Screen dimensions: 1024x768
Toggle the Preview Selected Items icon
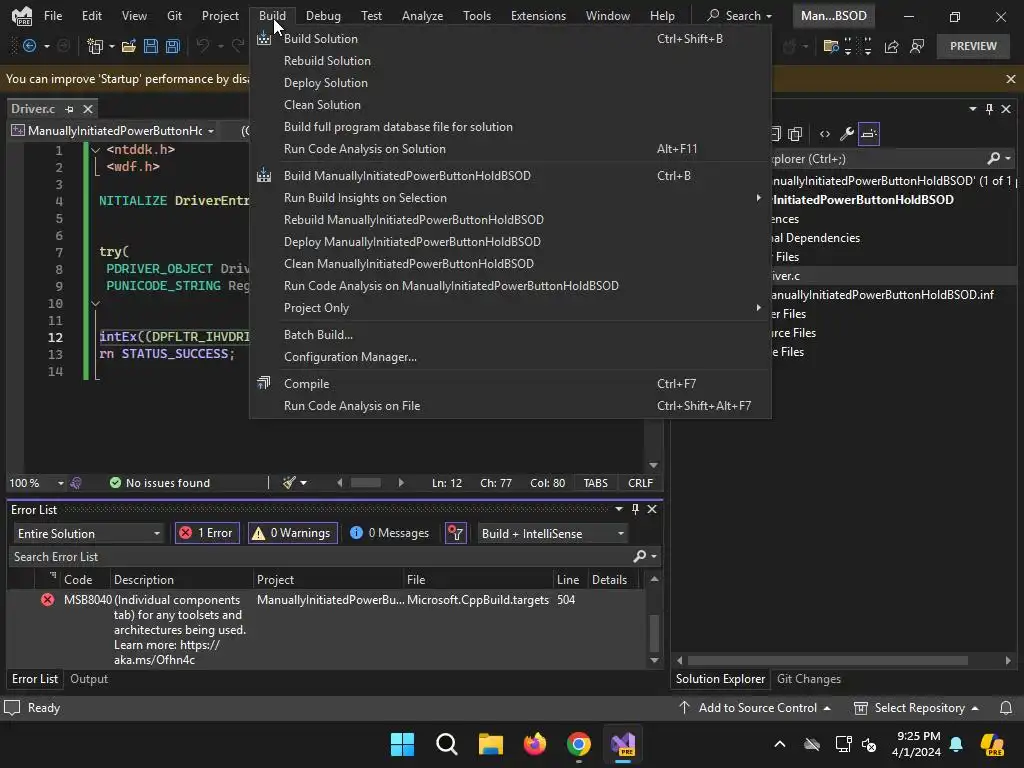tap(869, 134)
